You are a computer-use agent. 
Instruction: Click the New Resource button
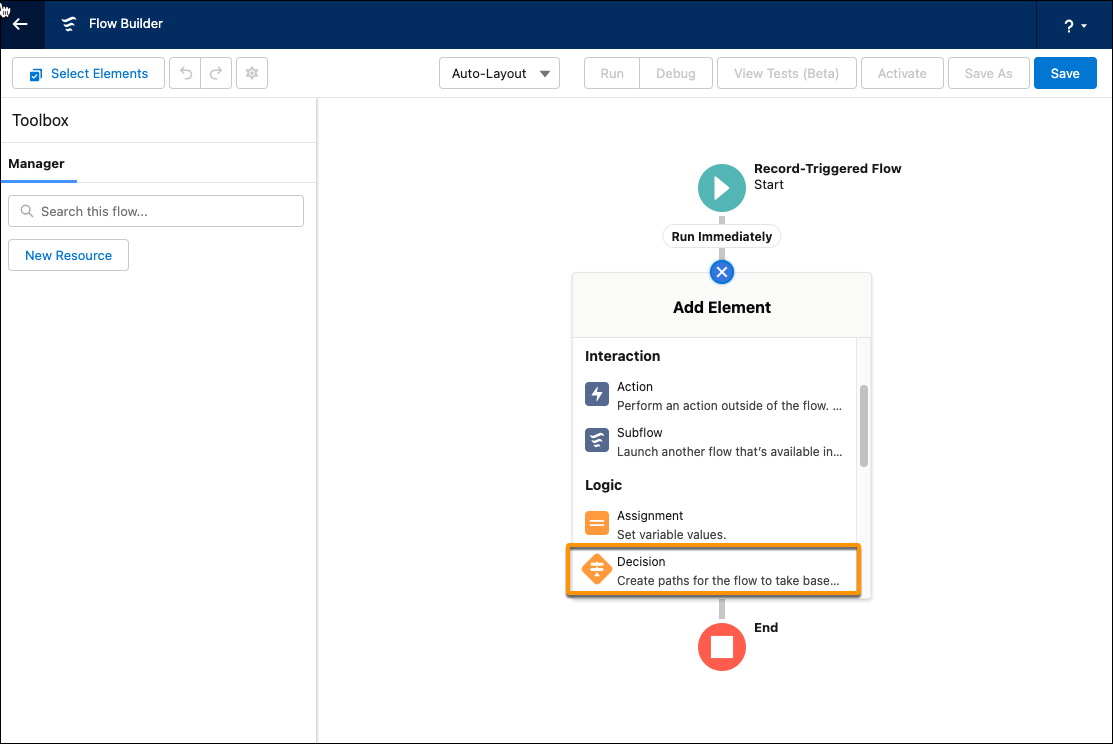pos(68,255)
